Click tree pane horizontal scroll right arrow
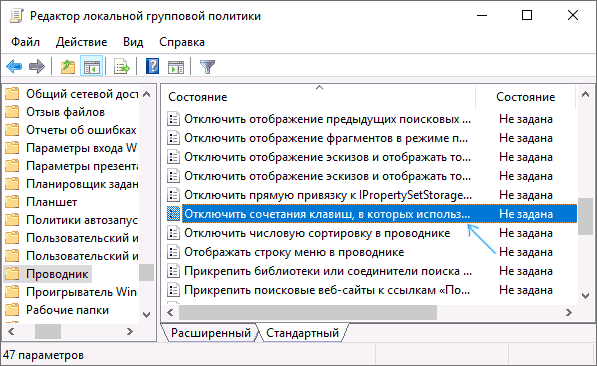Screen dimensions: 597x366 click(130, 331)
